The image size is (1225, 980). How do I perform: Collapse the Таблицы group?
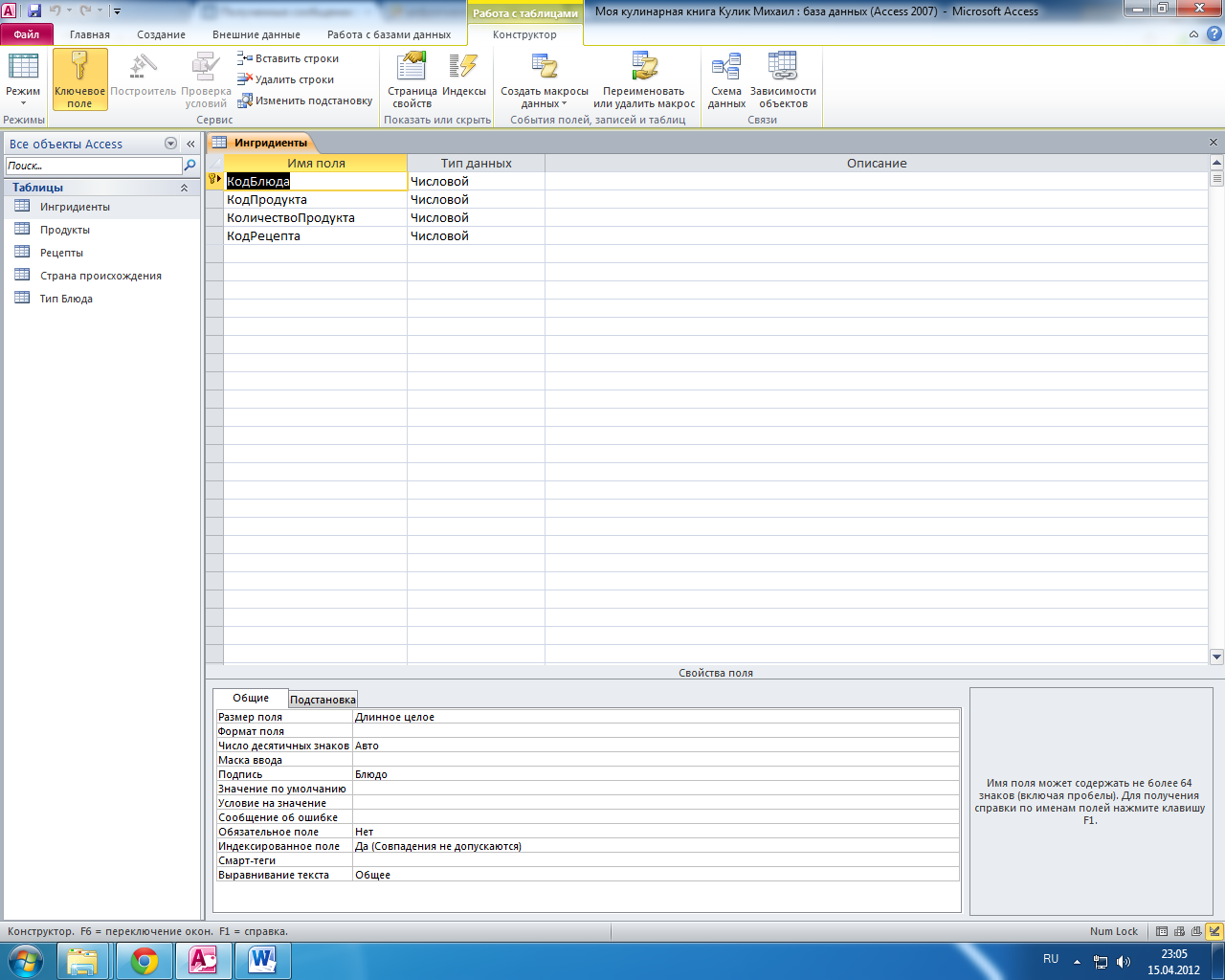[184, 188]
